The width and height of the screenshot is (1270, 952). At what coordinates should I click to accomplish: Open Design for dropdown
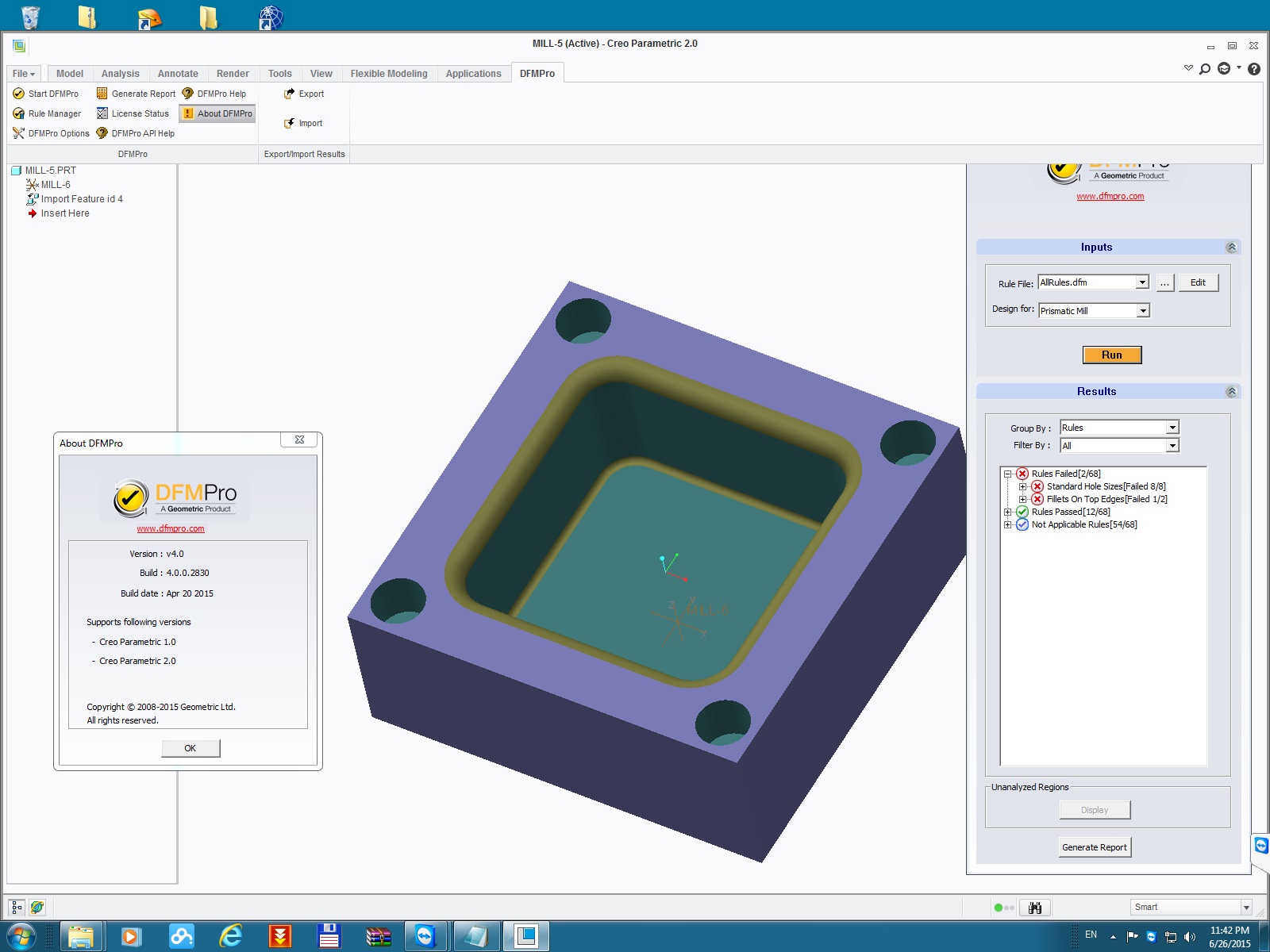pos(1143,311)
